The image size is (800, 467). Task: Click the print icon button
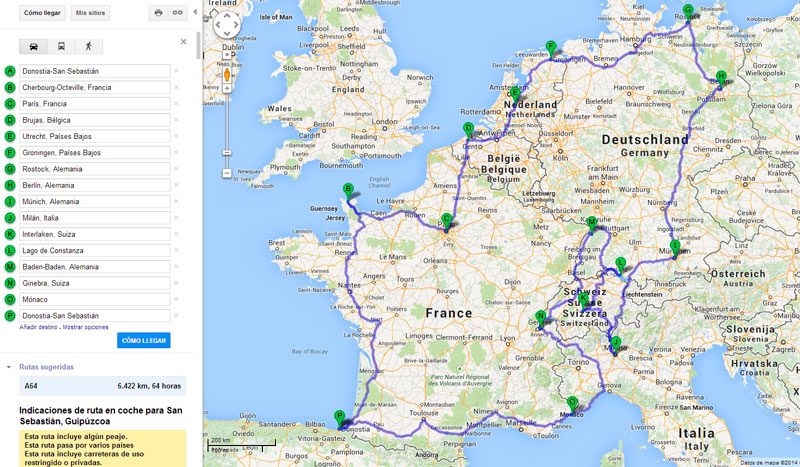point(158,13)
